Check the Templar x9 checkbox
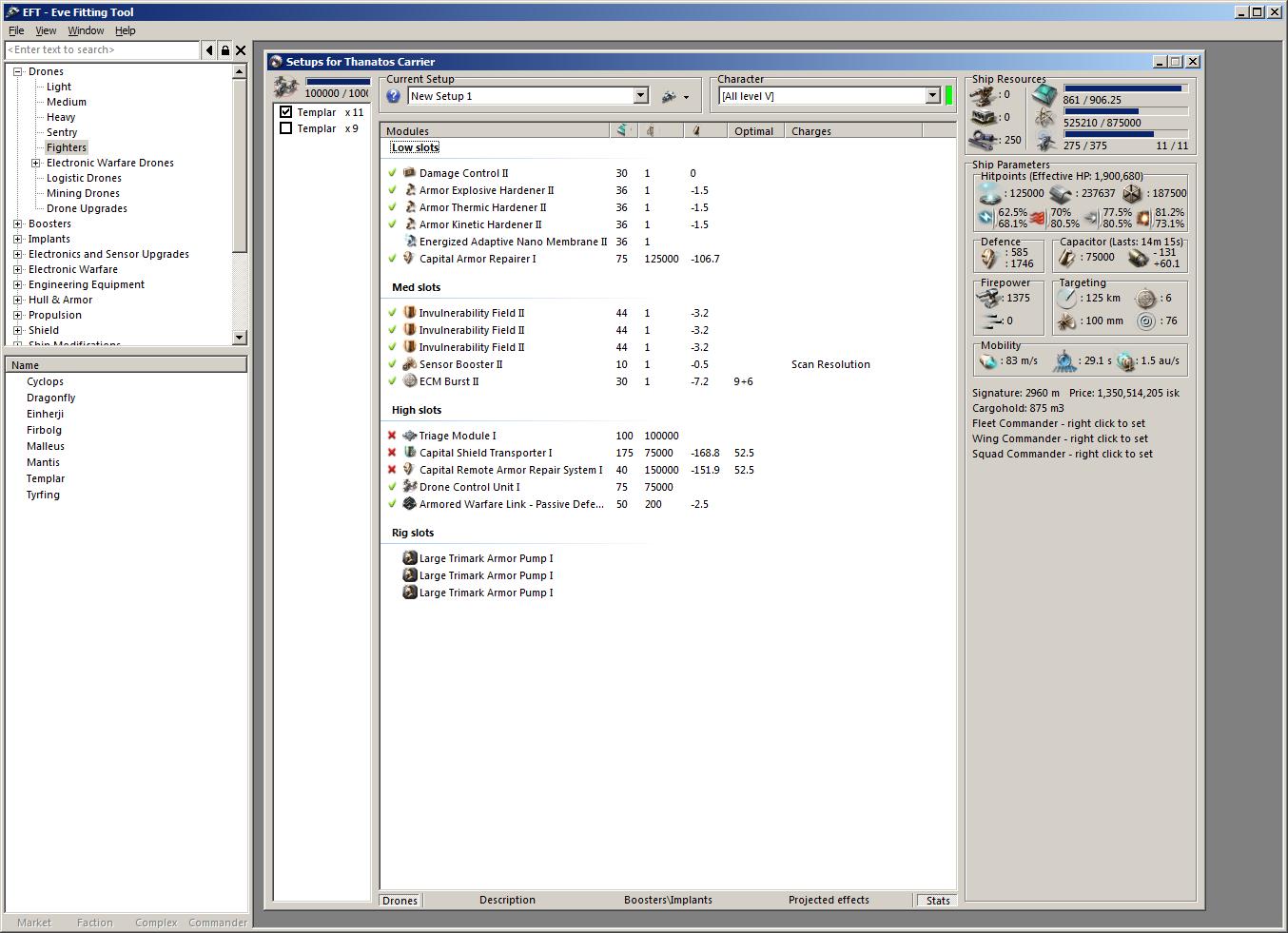The width and height of the screenshot is (1288, 933). coord(285,128)
